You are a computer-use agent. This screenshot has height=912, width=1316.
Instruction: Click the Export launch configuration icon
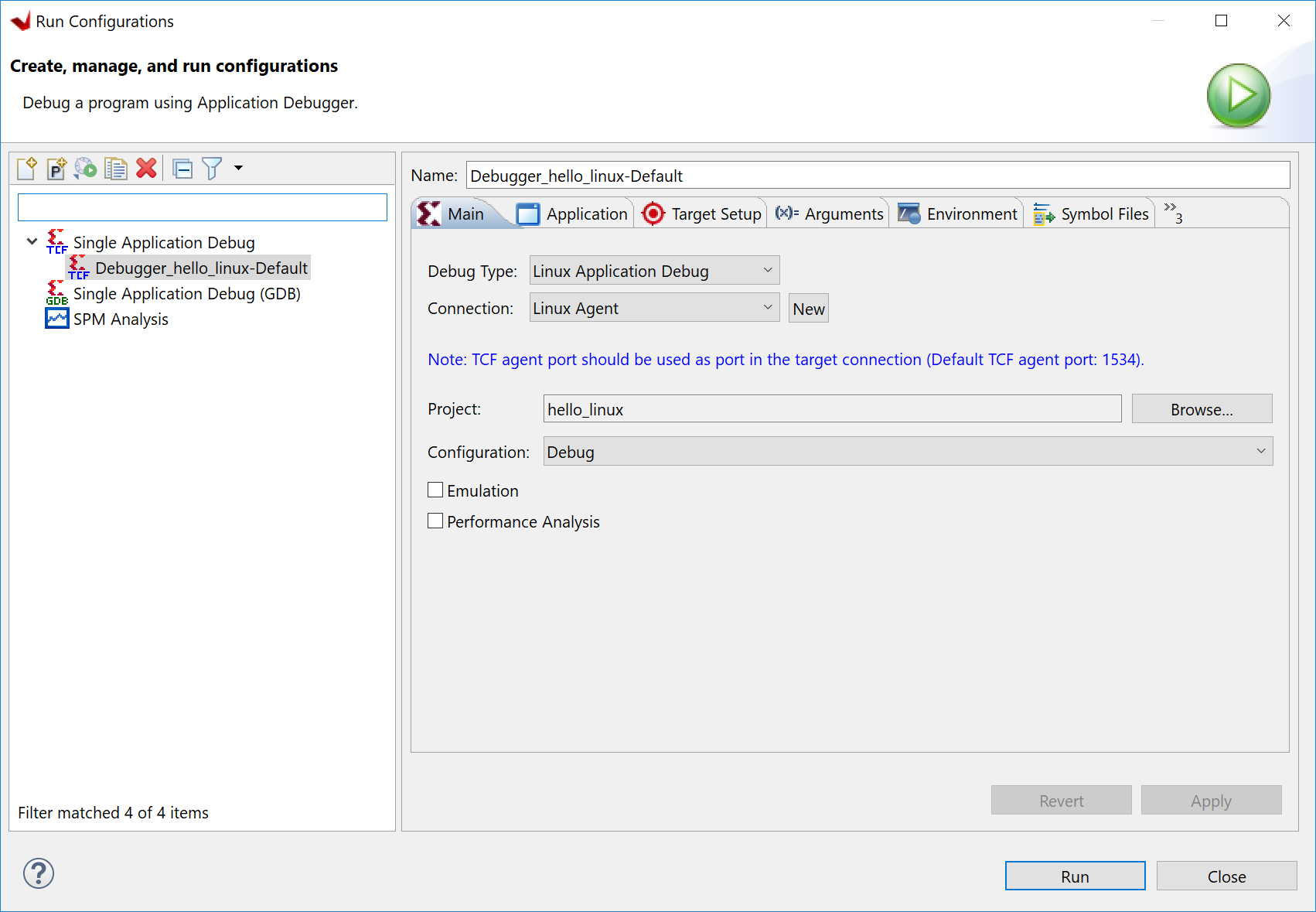point(86,168)
